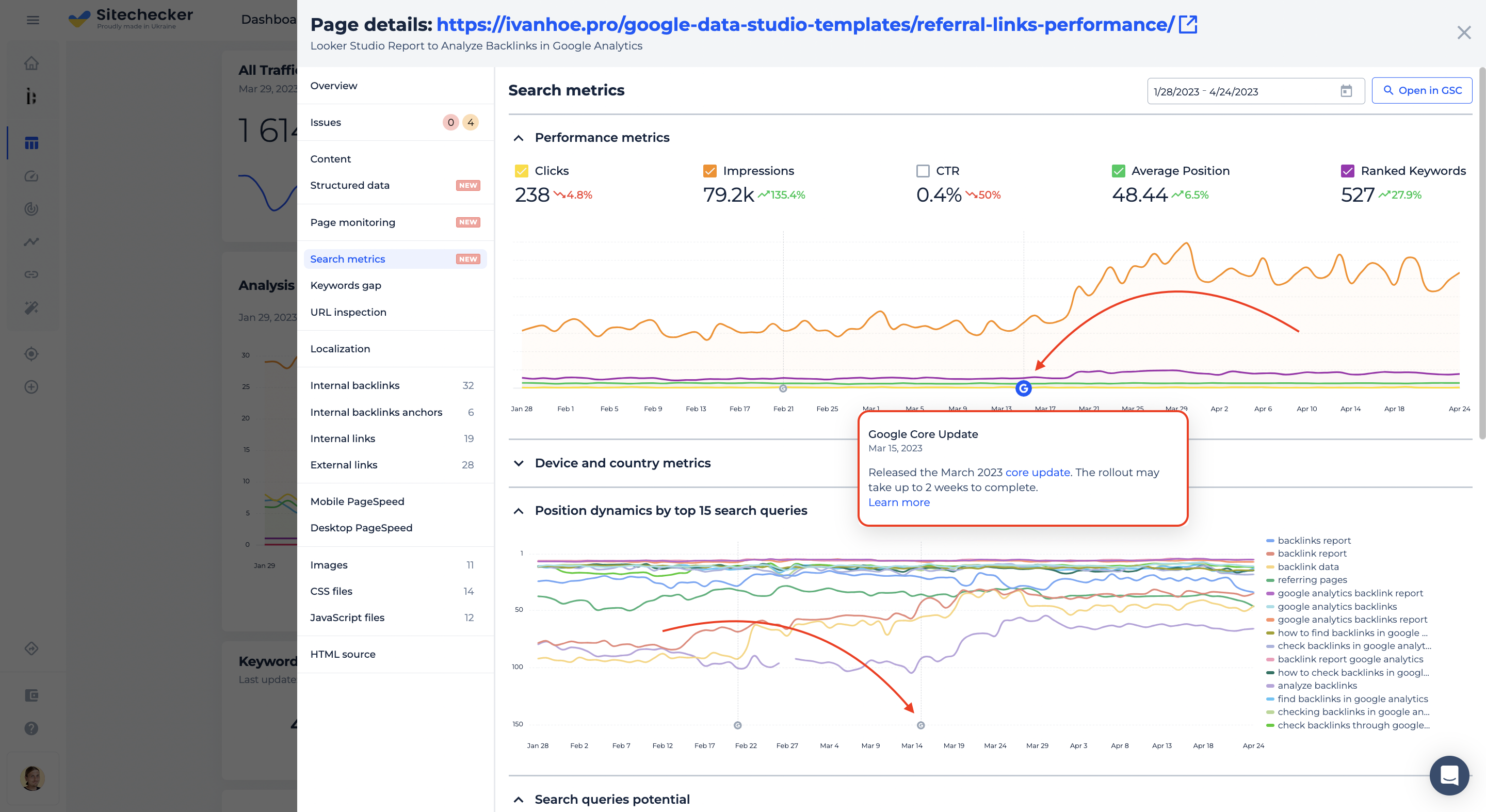The height and width of the screenshot is (812, 1486).
Task: Click the wrench/tools icon in sidebar
Action: (30, 306)
